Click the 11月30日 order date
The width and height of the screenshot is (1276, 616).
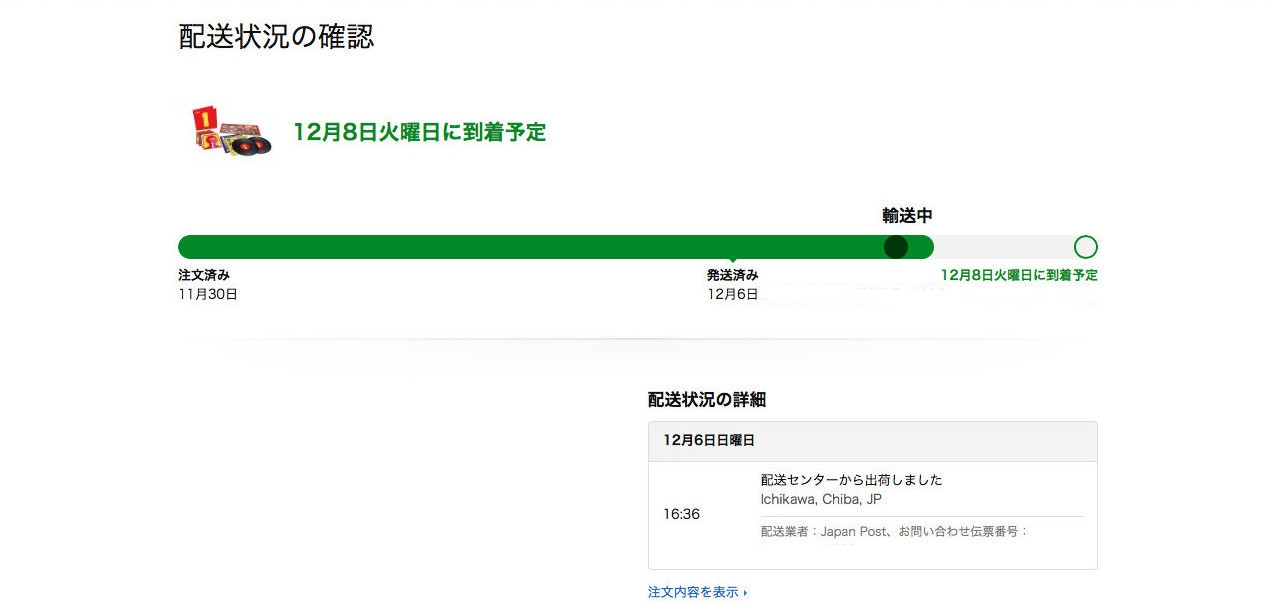click(208, 294)
